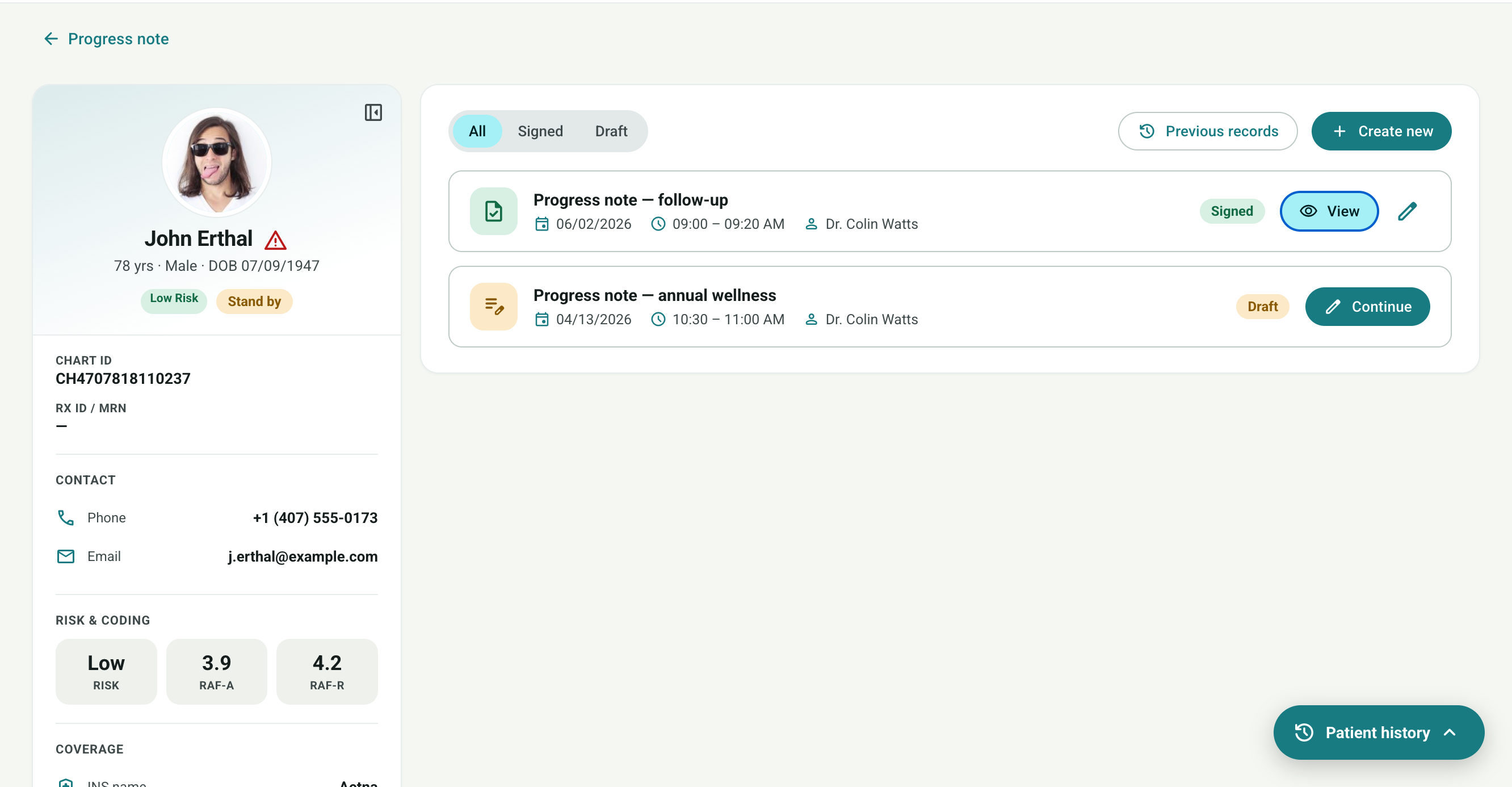Click the red alert triangle by John Erthal
Viewport: 1512px width, 787px height.
(x=275, y=240)
